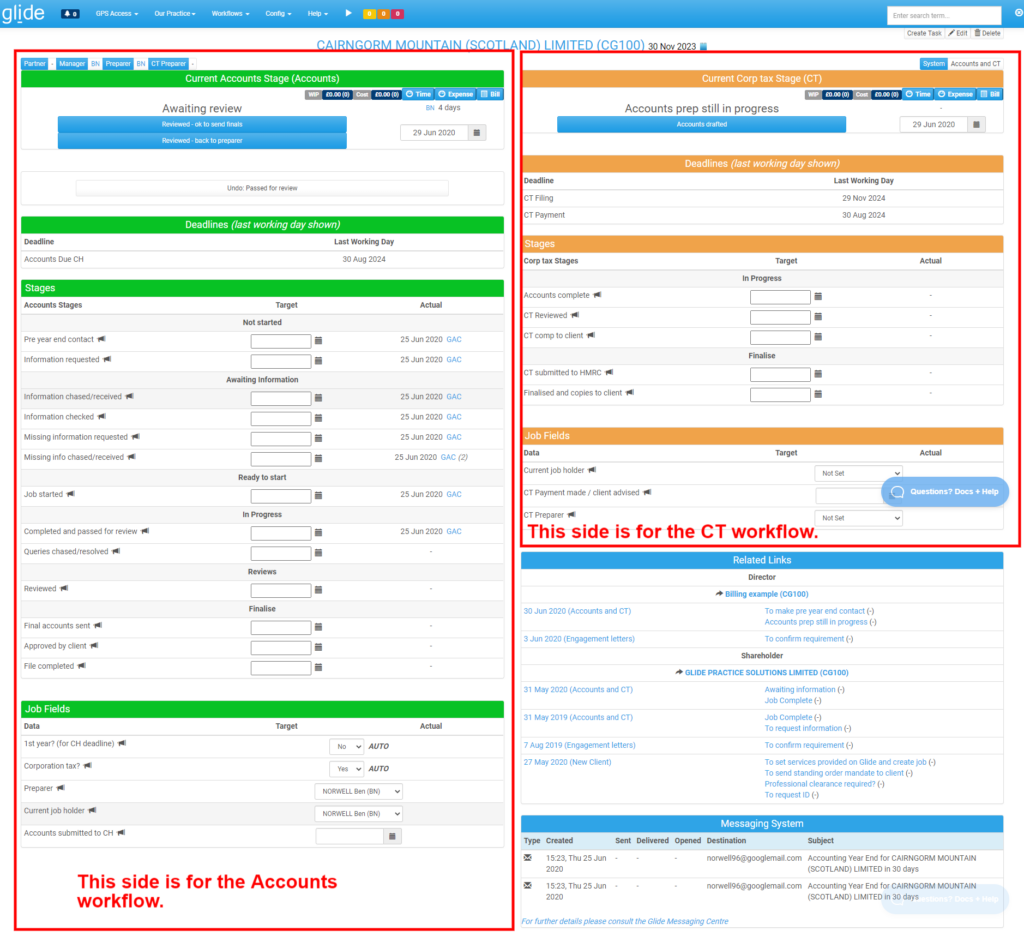Open Questions? Docs + Help chat

pos(945,492)
